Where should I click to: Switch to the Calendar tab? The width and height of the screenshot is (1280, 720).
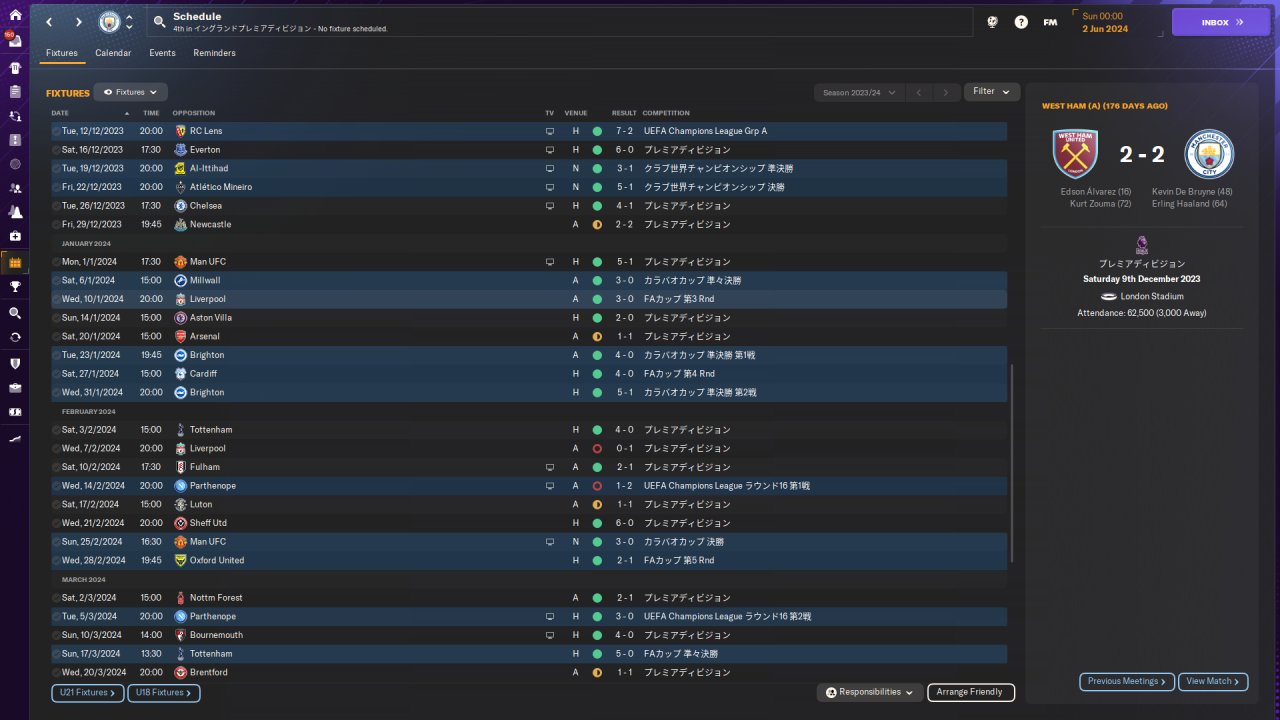(x=113, y=53)
